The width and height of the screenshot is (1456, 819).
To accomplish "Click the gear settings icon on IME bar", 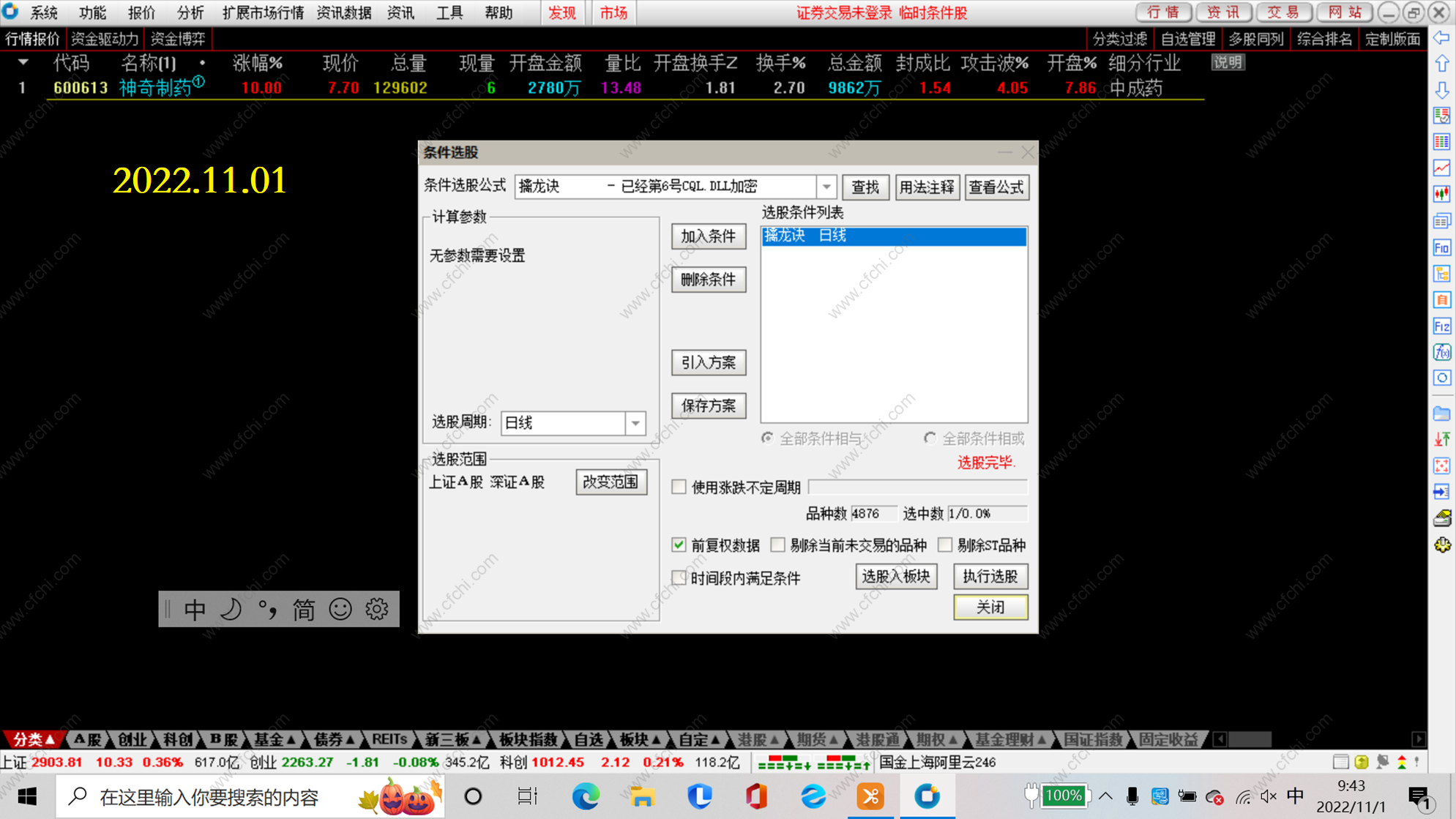I will [x=377, y=609].
